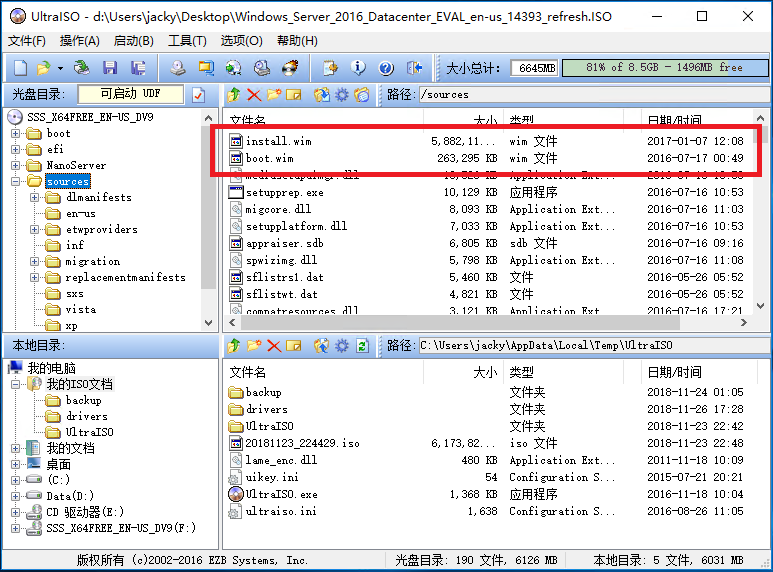773x572 pixels.
Task: Expand the migration subfolder
Action: pos(35,261)
